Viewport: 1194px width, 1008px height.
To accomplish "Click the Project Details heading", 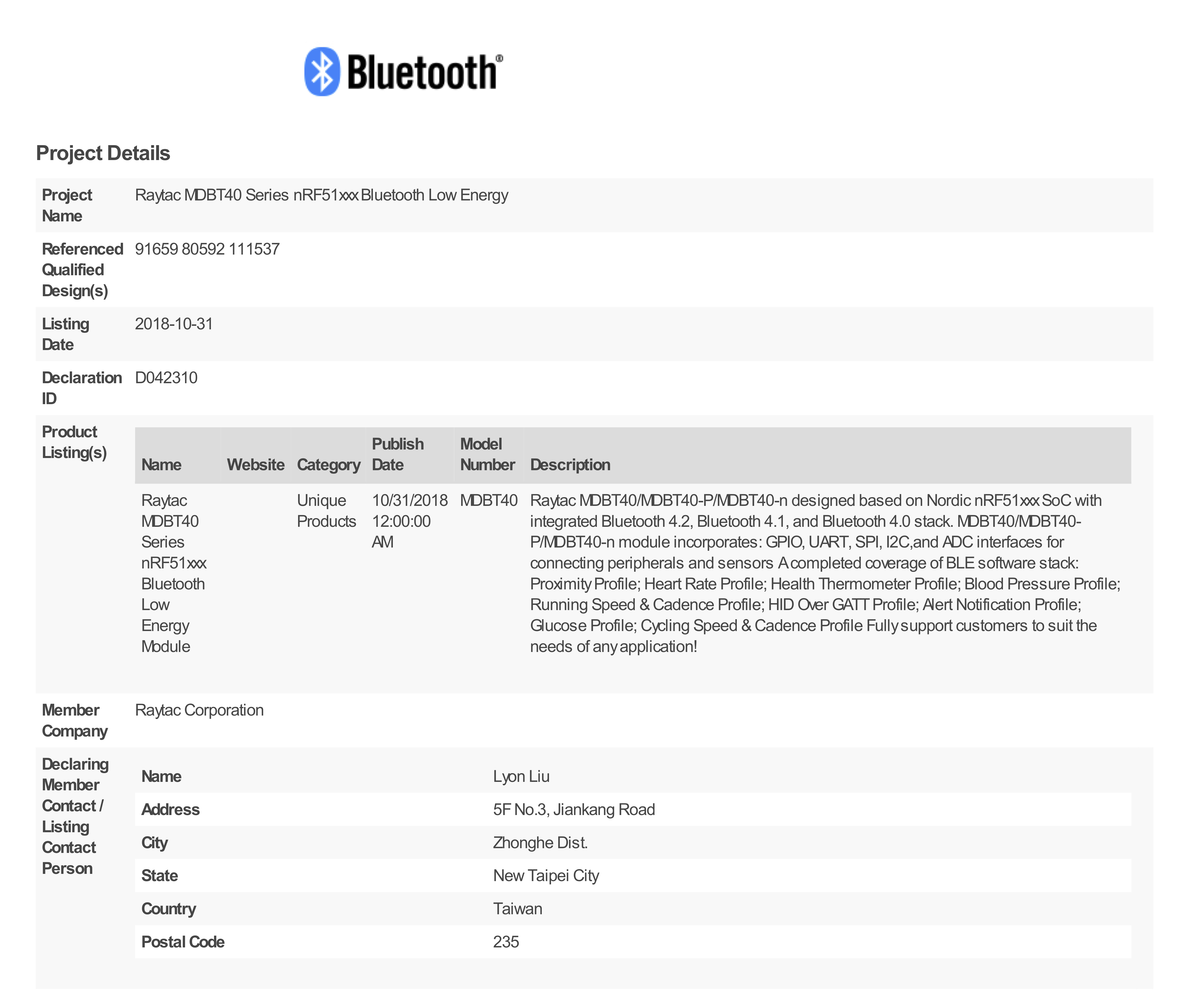I will (103, 153).
